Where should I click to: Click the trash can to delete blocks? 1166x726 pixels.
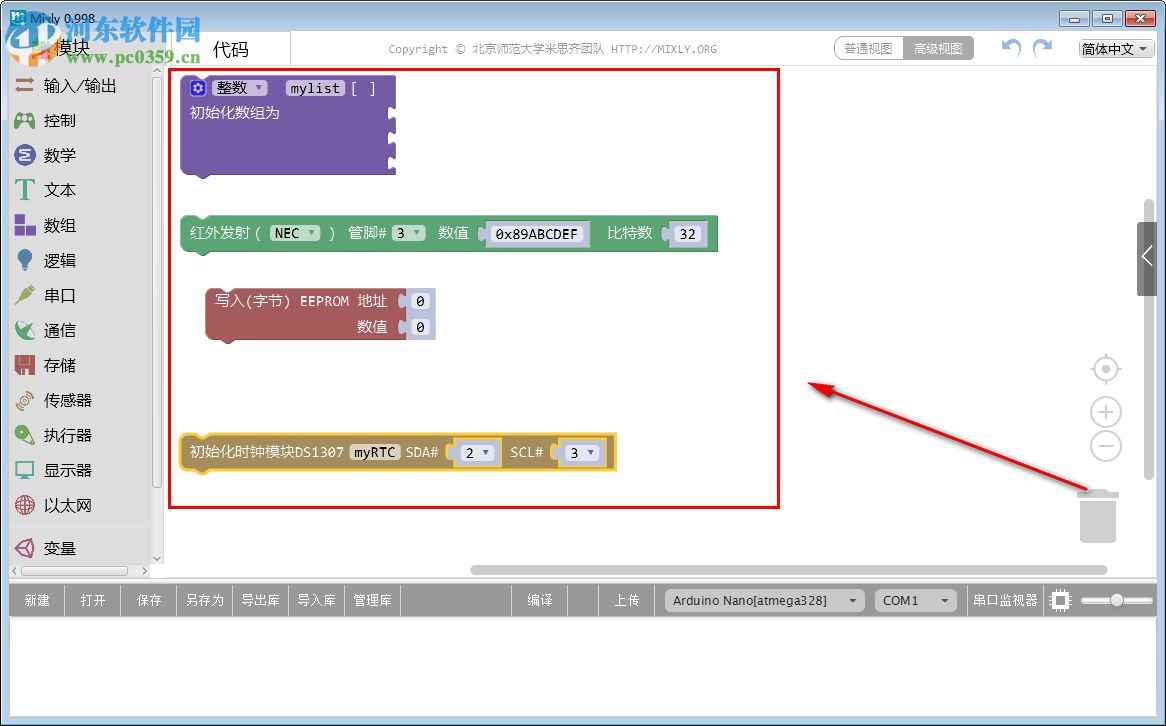coord(1098,515)
